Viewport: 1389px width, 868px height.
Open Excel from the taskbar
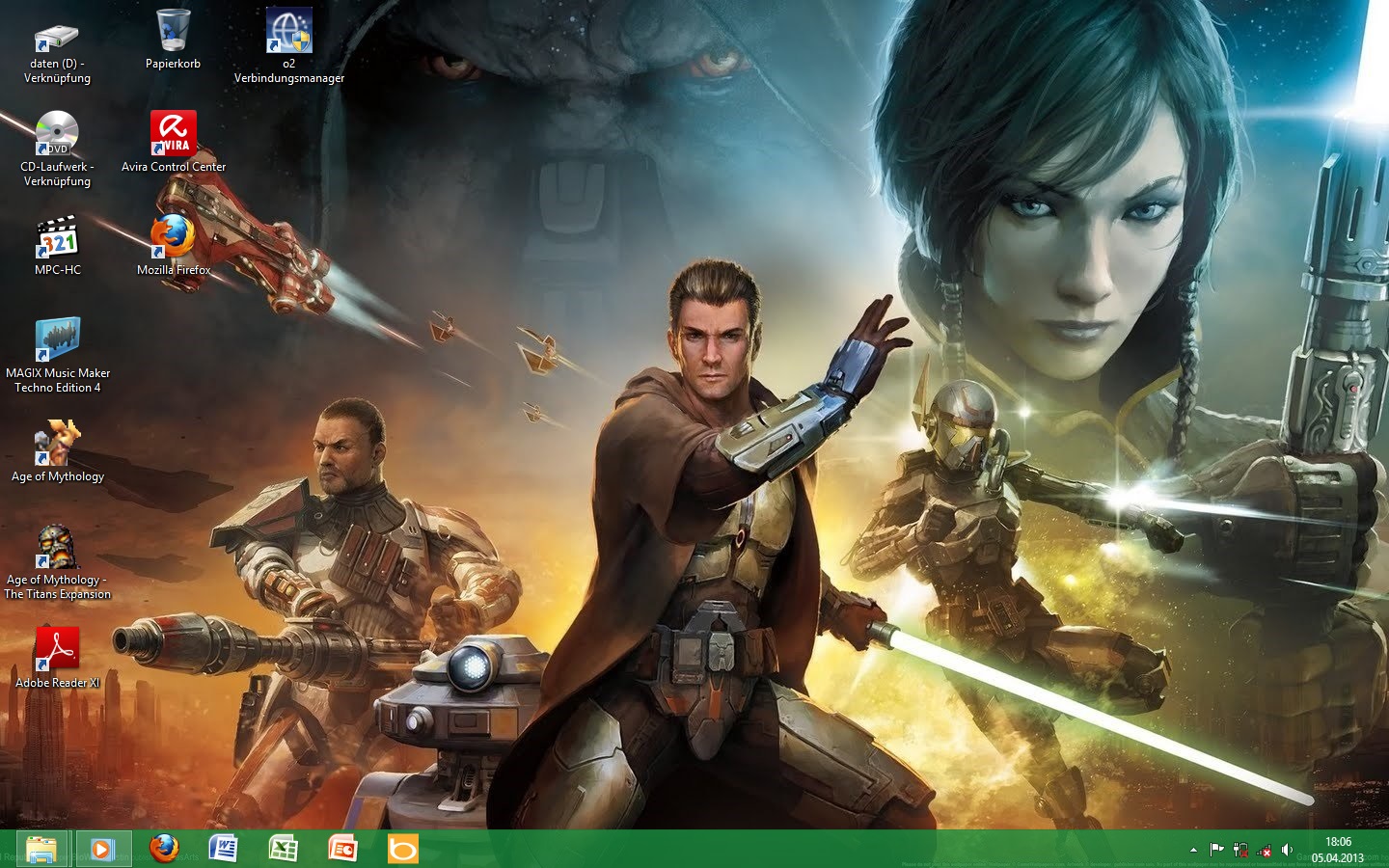(283, 849)
